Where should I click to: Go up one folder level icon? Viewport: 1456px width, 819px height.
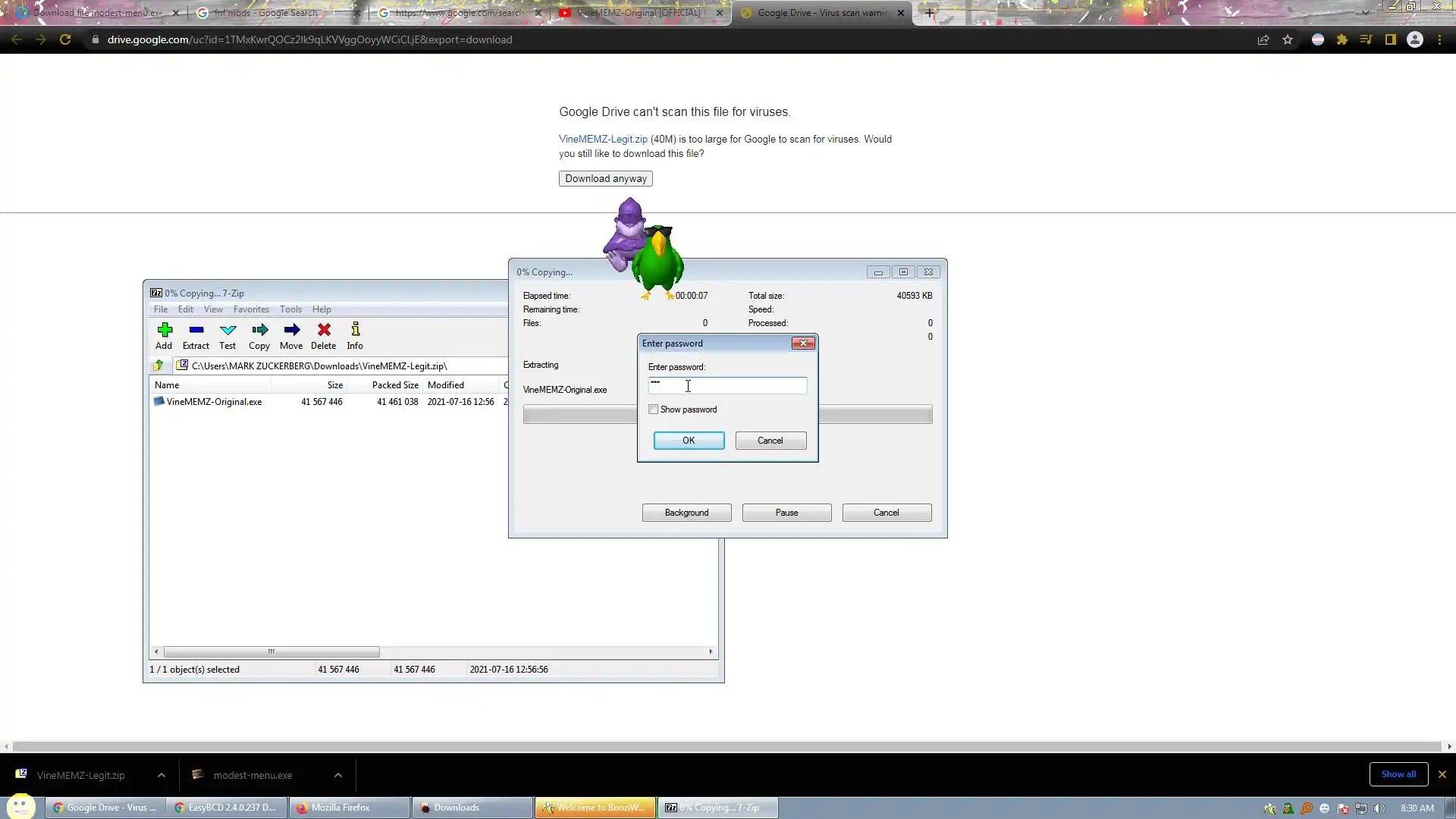[x=158, y=366]
